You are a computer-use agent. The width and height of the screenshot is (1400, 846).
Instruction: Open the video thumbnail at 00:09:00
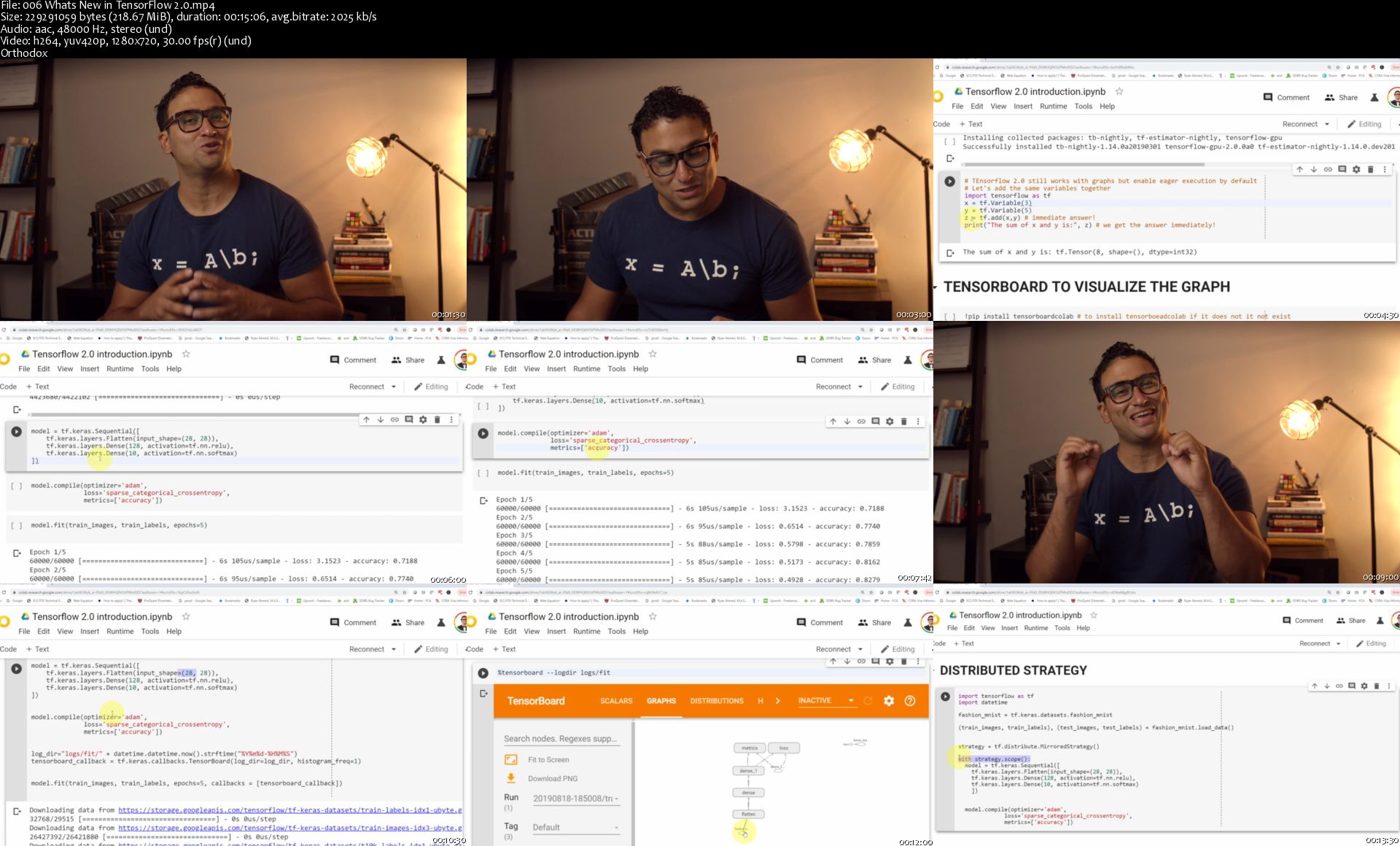[x=1167, y=452]
